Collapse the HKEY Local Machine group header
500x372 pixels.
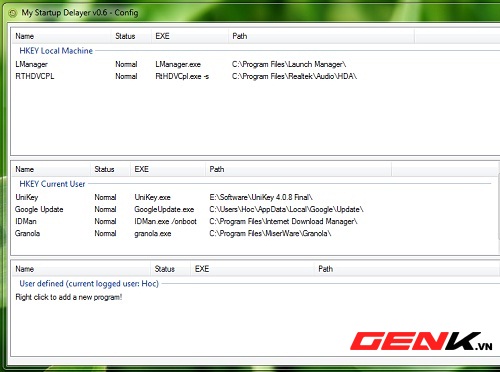pos(56,51)
